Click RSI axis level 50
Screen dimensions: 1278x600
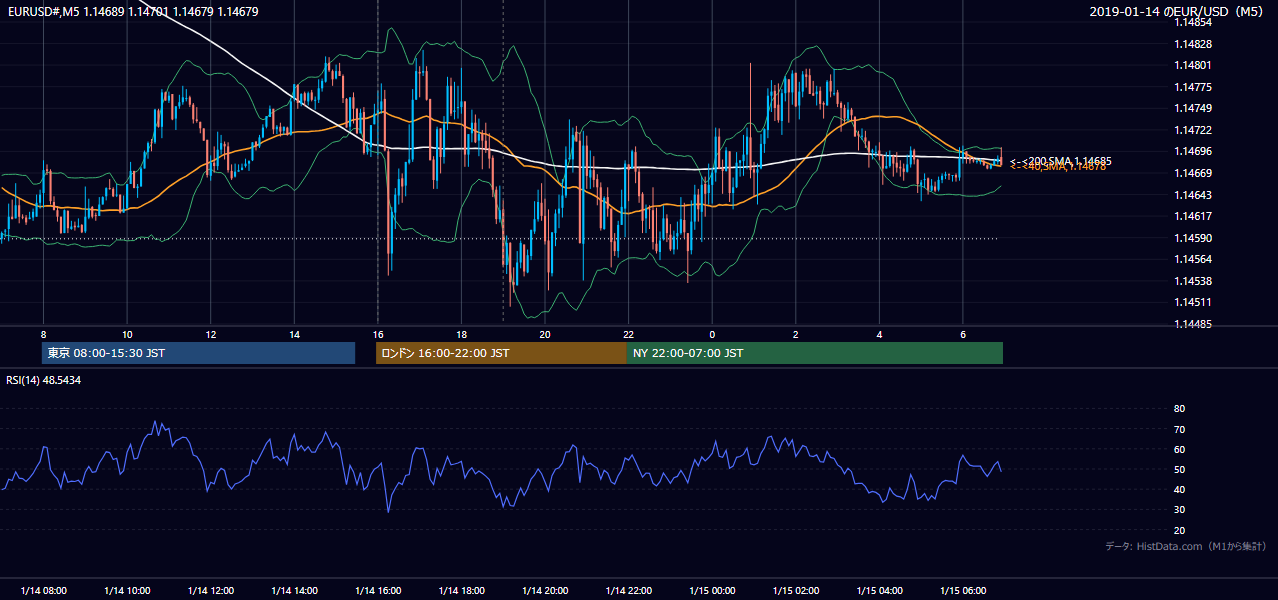pyautogui.click(x=1179, y=469)
